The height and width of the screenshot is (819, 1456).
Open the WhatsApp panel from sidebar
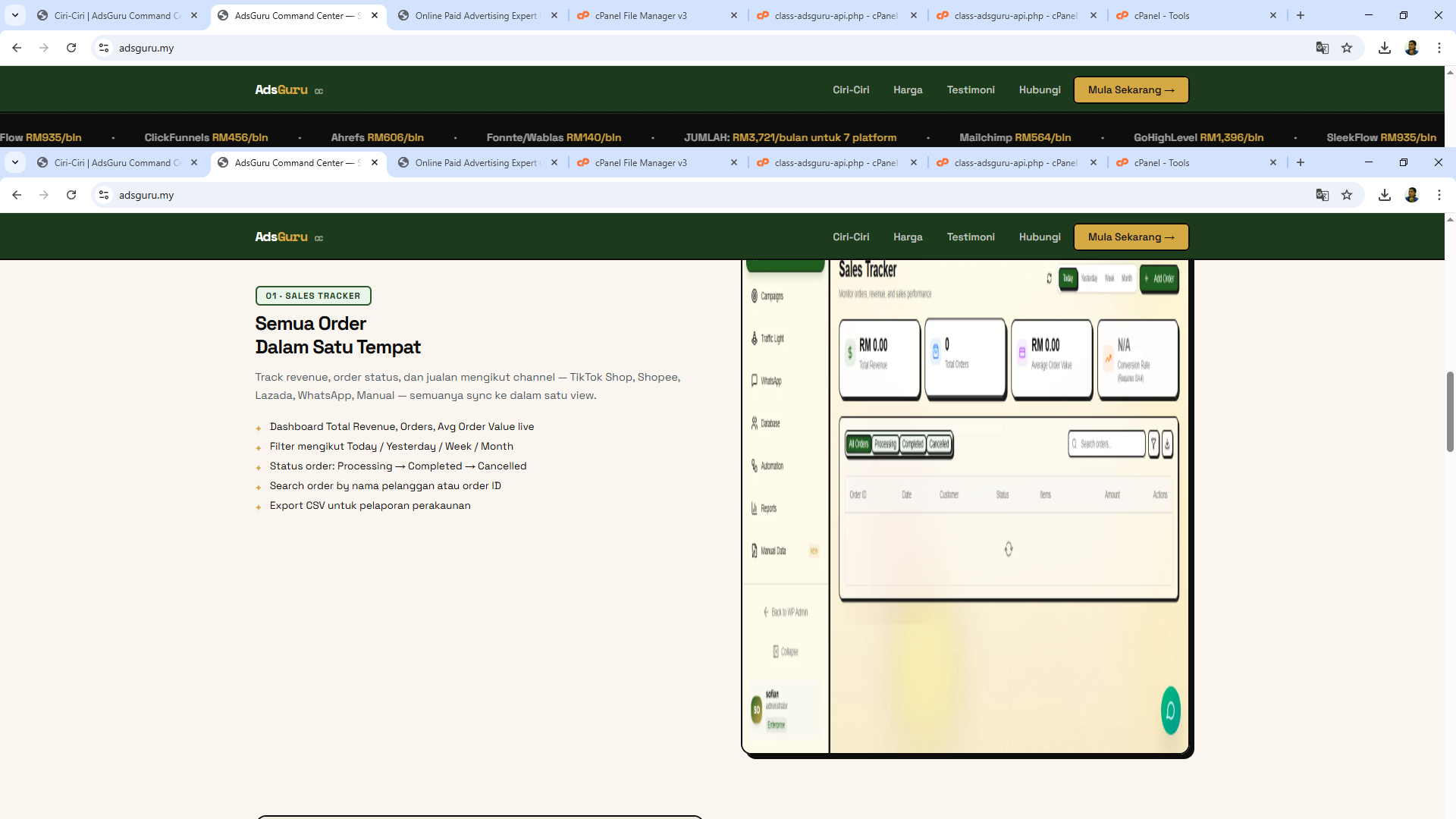[769, 381]
